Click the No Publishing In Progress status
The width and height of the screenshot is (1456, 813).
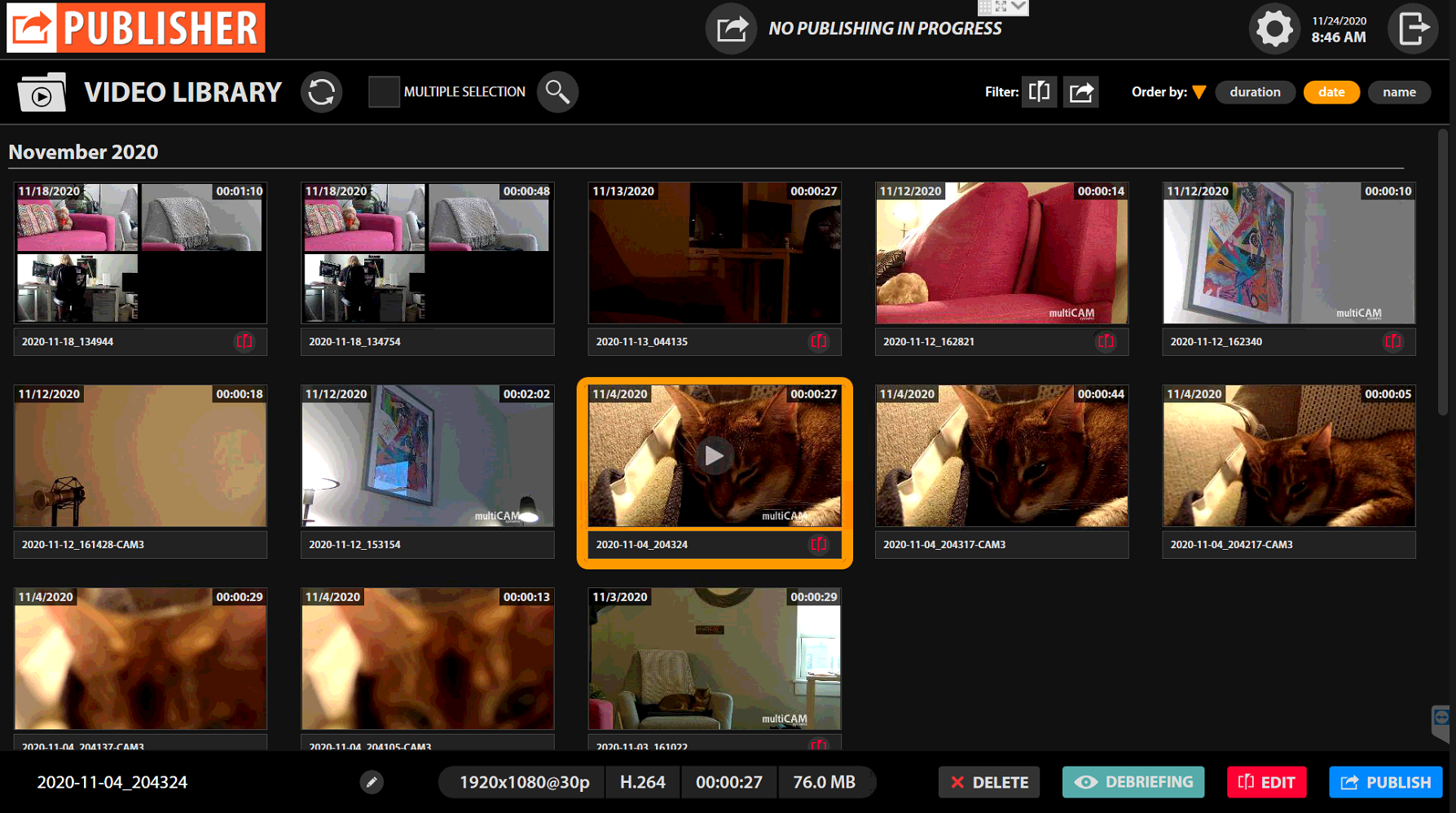(x=885, y=29)
